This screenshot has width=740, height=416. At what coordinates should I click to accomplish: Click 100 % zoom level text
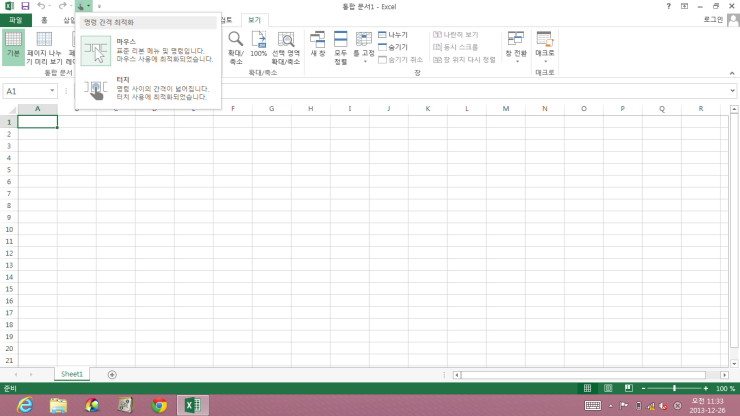(x=725, y=389)
